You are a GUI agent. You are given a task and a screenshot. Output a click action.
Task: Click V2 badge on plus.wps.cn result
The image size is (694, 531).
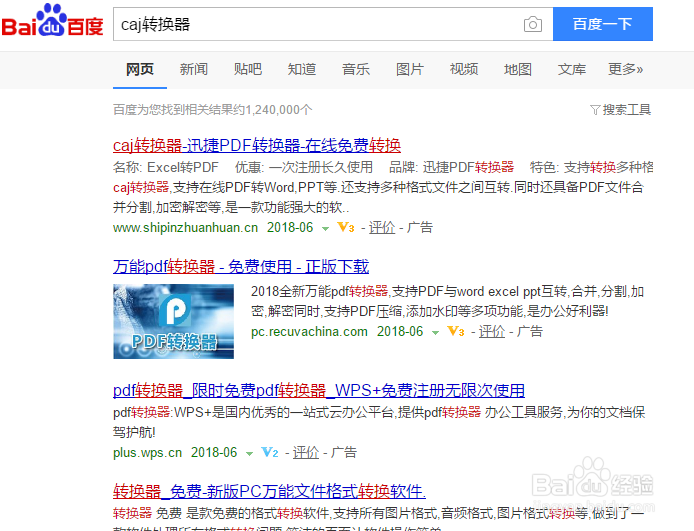tap(270, 453)
